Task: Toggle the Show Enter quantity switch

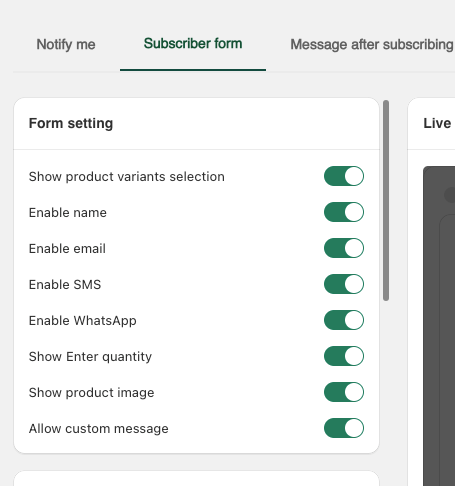Action: [x=344, y=356]
